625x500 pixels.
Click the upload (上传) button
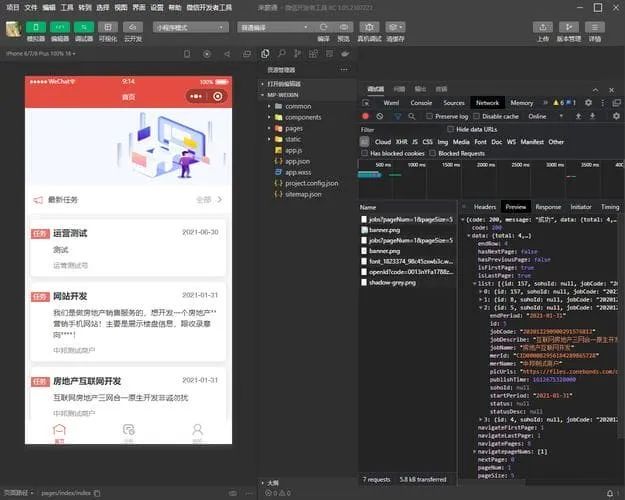pyautogui.click(x=543, y=27)
